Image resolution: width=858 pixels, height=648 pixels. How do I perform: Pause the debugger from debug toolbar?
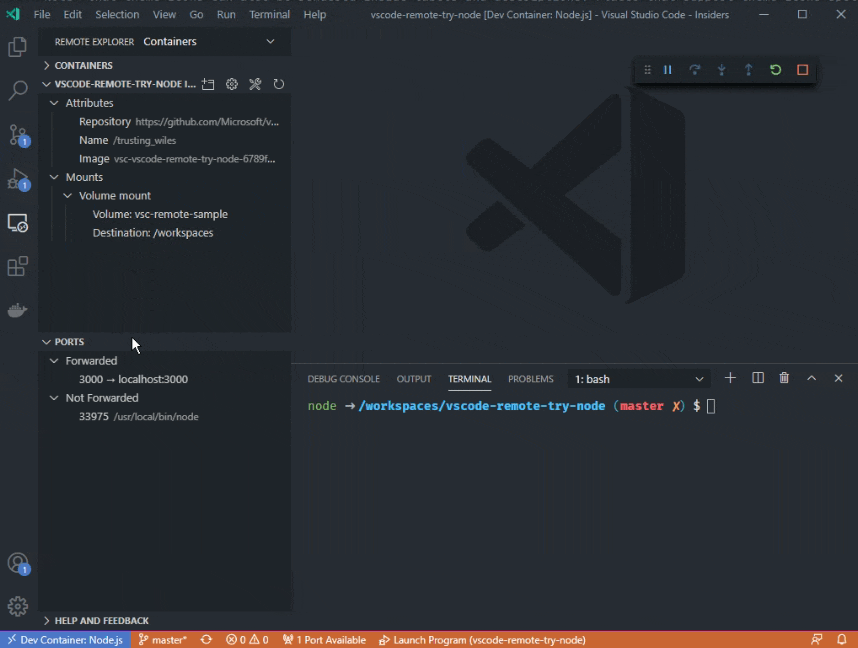tap(668, 70)
